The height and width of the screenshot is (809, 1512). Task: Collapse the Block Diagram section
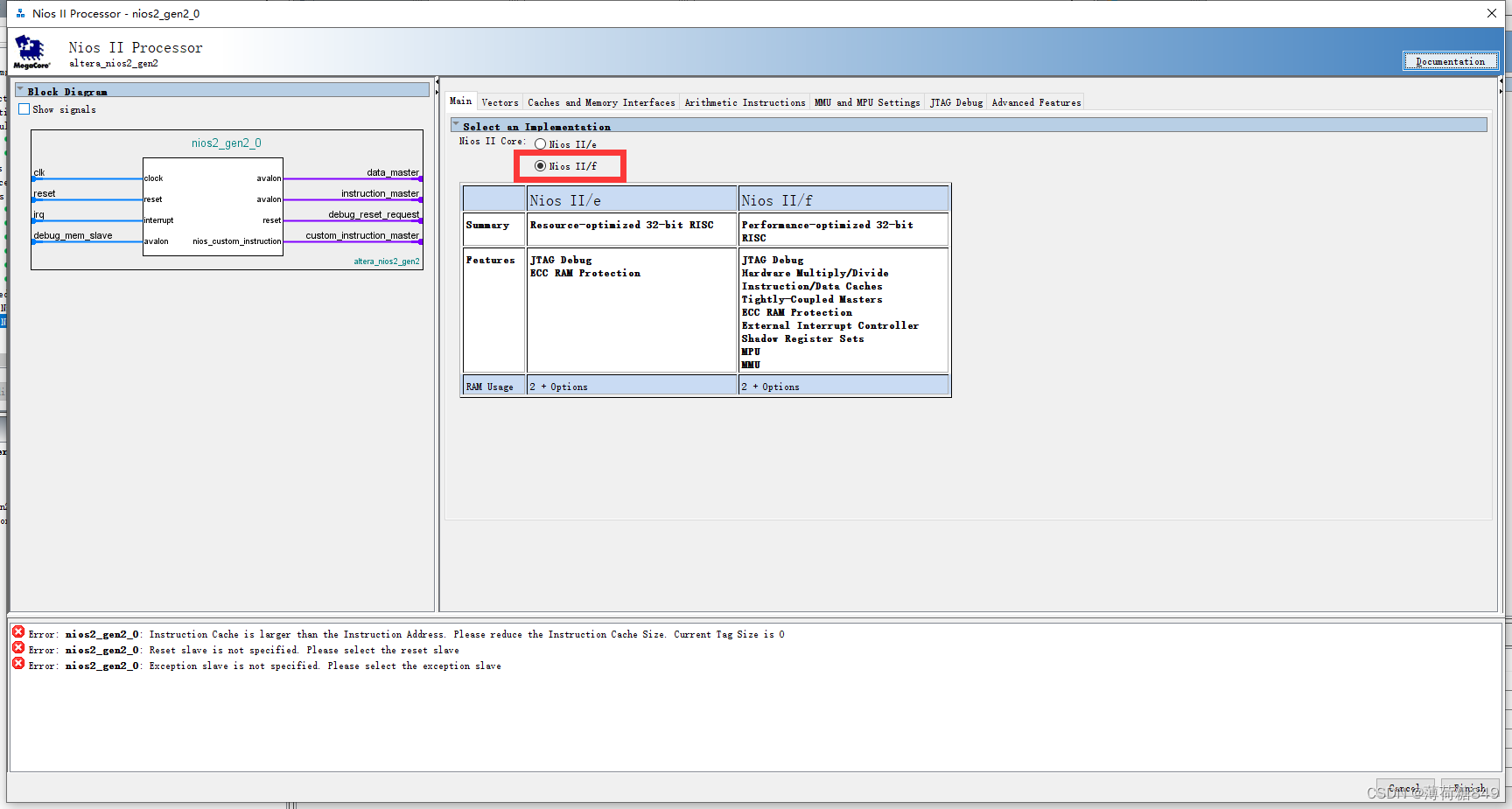(x=20, y=88)
